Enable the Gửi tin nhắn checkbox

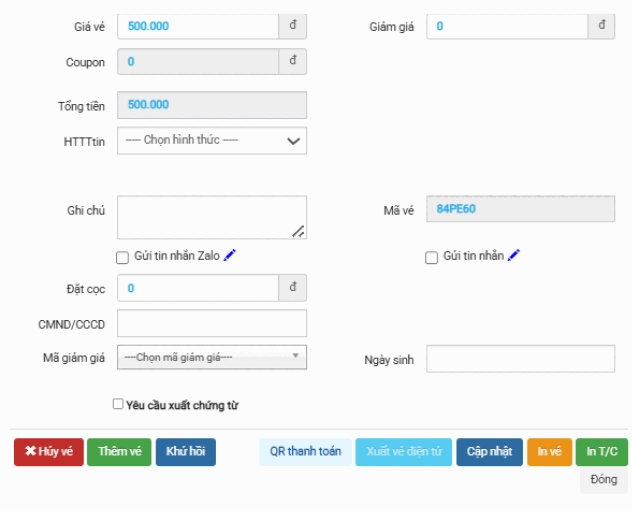tap(432, 257)
